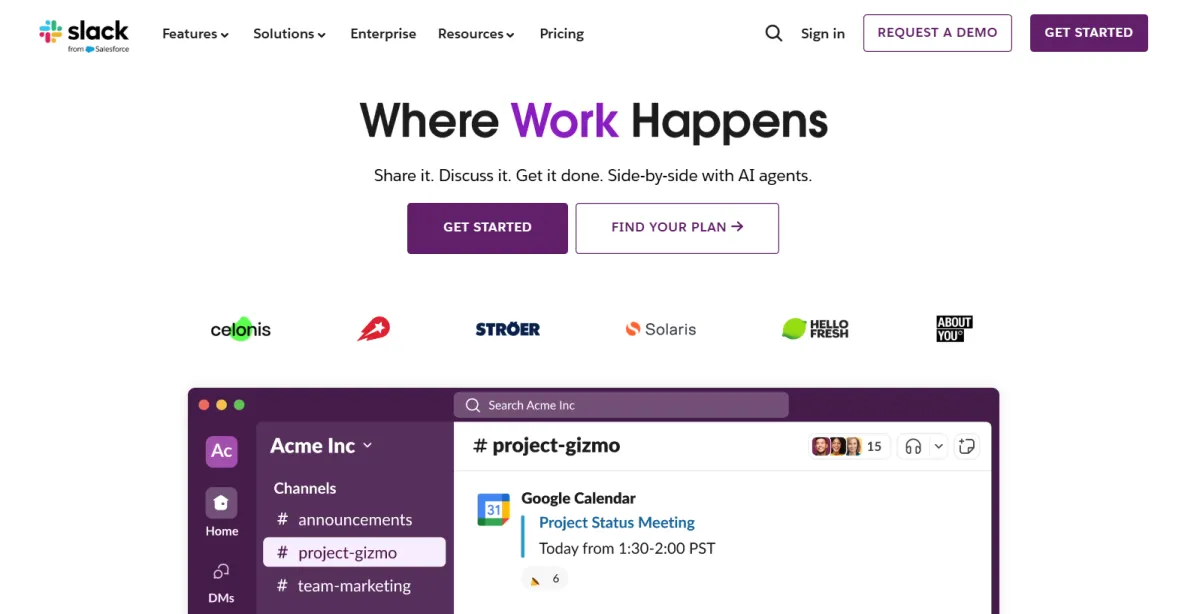This screenshot has height=614, width=1200.
Task: Open the Pricing page
Action: [x=561, y=33]
